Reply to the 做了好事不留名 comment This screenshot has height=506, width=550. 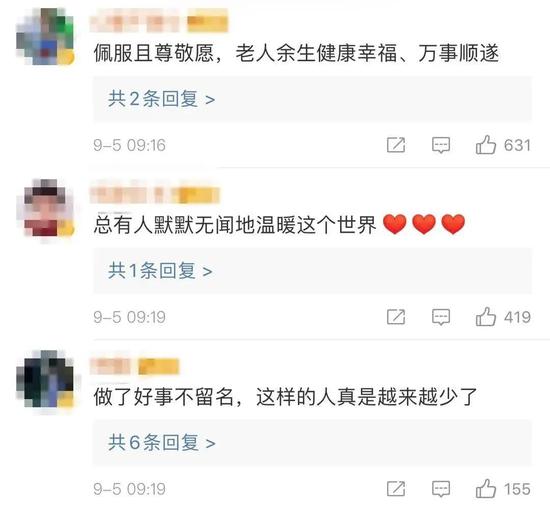441,489
